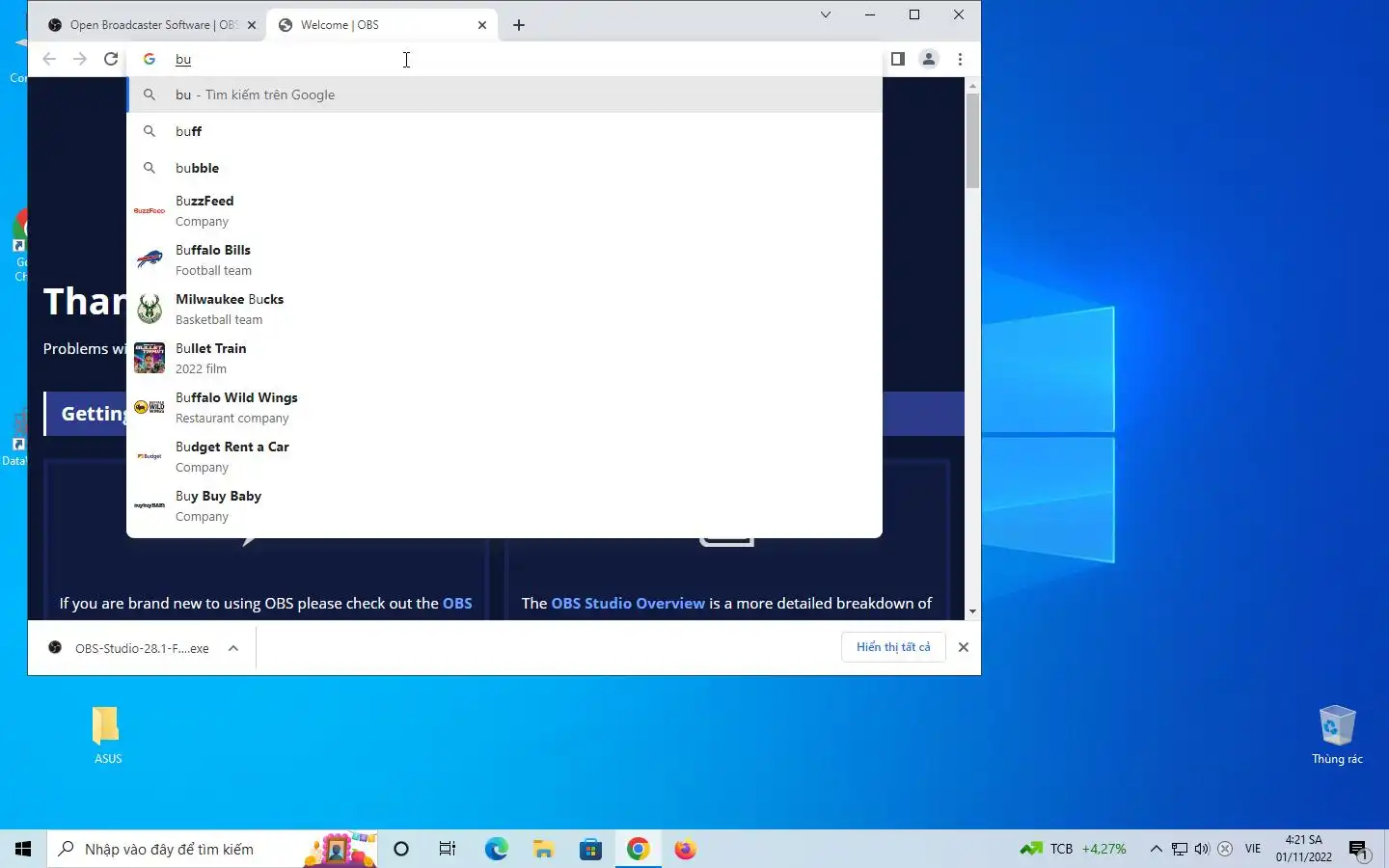Click the magnifier icon beside 'buff'
The width and height of the screenshot is (1389, 868).
tap(150, 131)
